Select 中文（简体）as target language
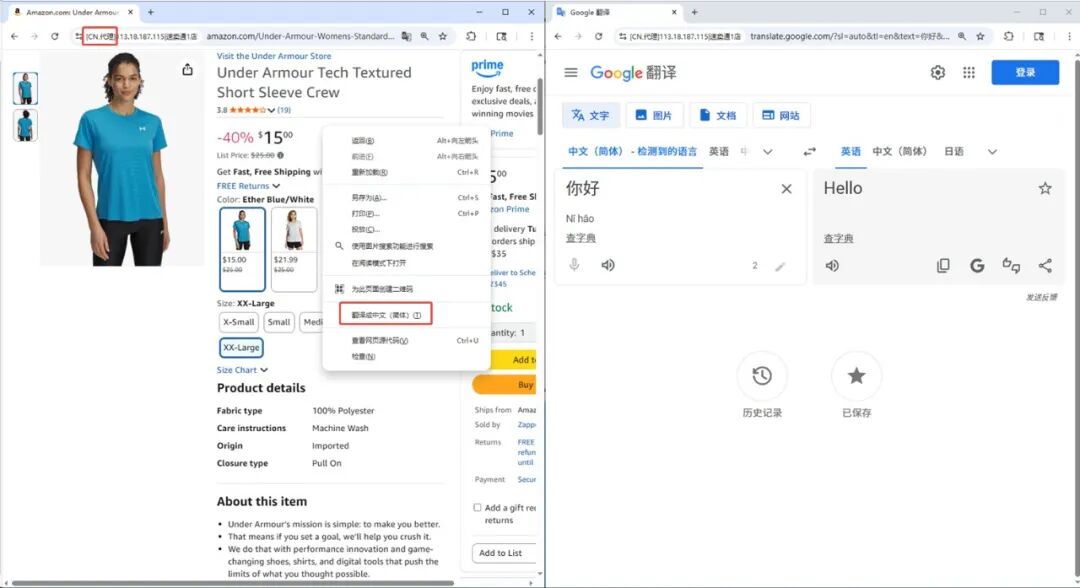1080x588 pixels. (x=900, y=151)
